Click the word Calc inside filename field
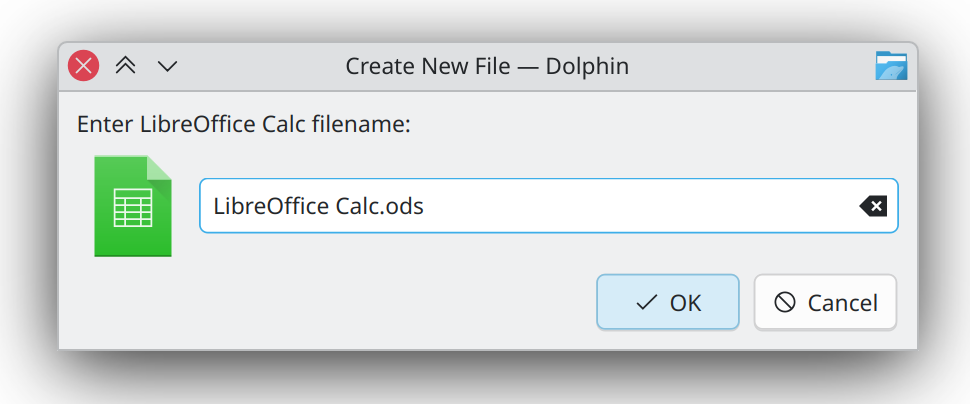The height and width of the screenshot is (404, 970). point(357,206)
